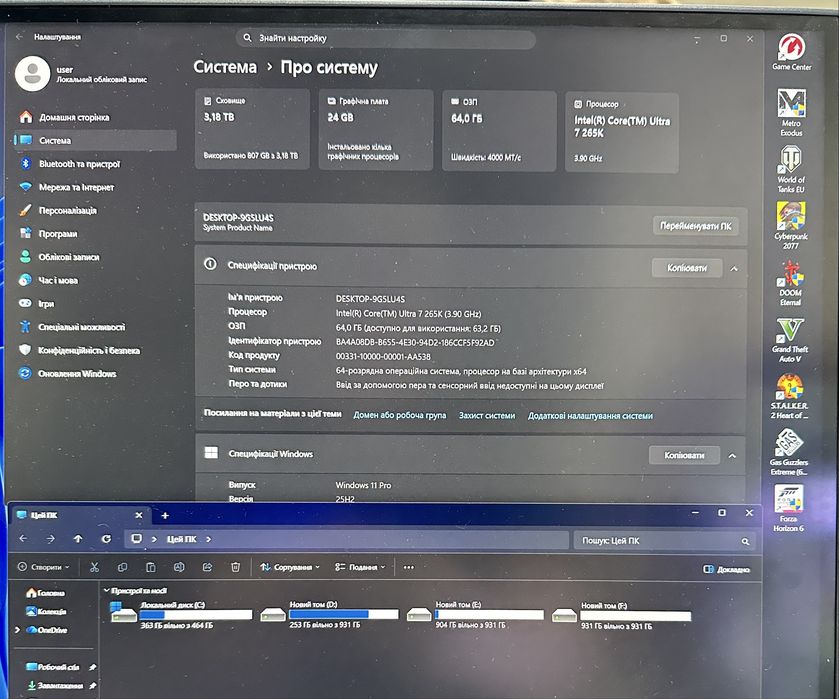Open Додаткові налаштування системи link
Viewport: 839px width, 699px height.
click(x=590, y=416)
